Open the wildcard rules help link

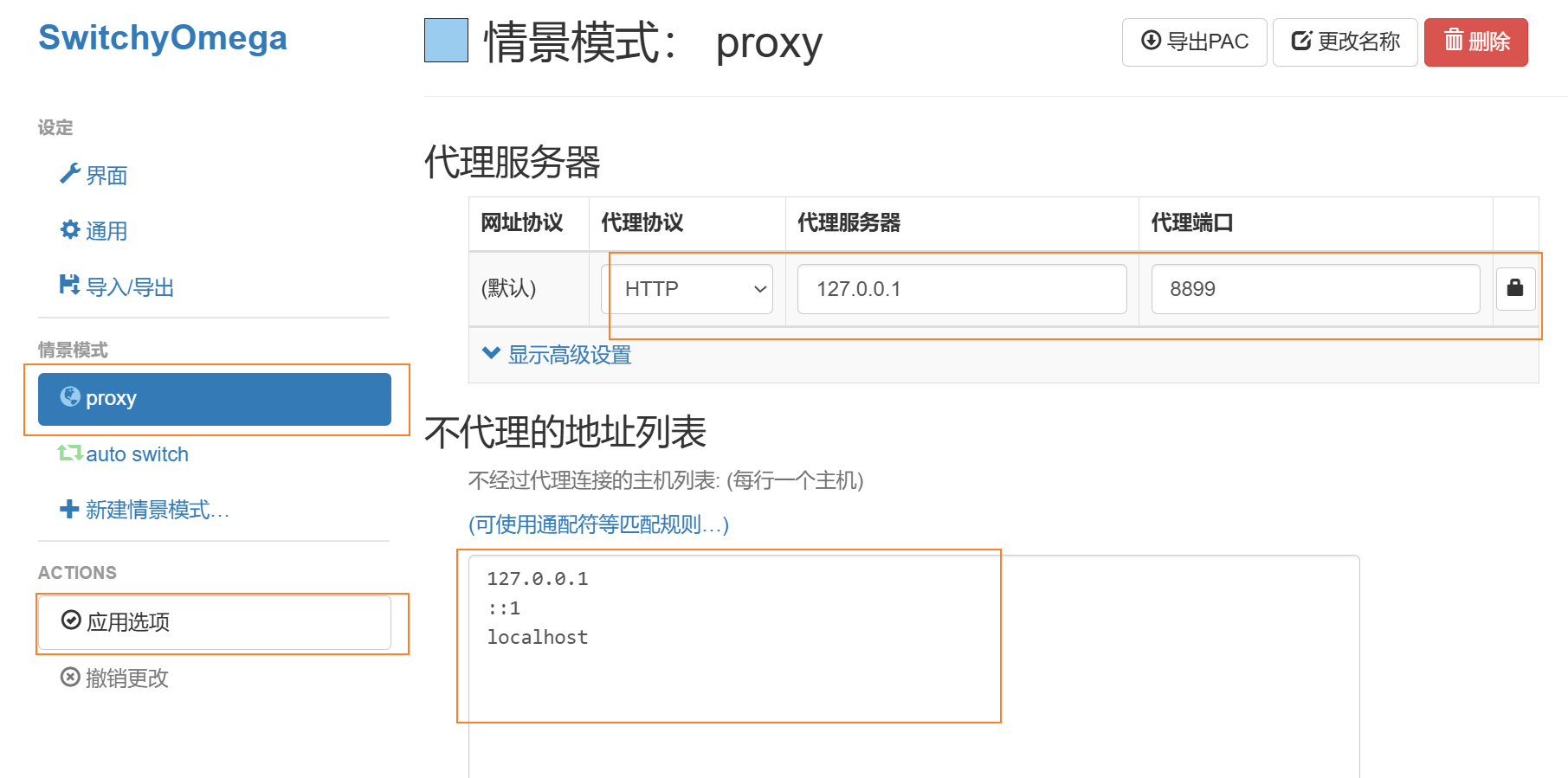(x=599, y=524)
